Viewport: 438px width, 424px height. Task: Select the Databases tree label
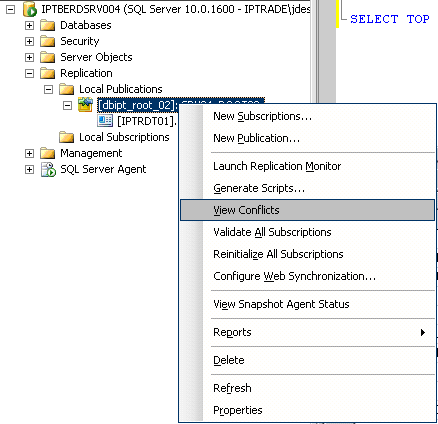pos(86,25)
